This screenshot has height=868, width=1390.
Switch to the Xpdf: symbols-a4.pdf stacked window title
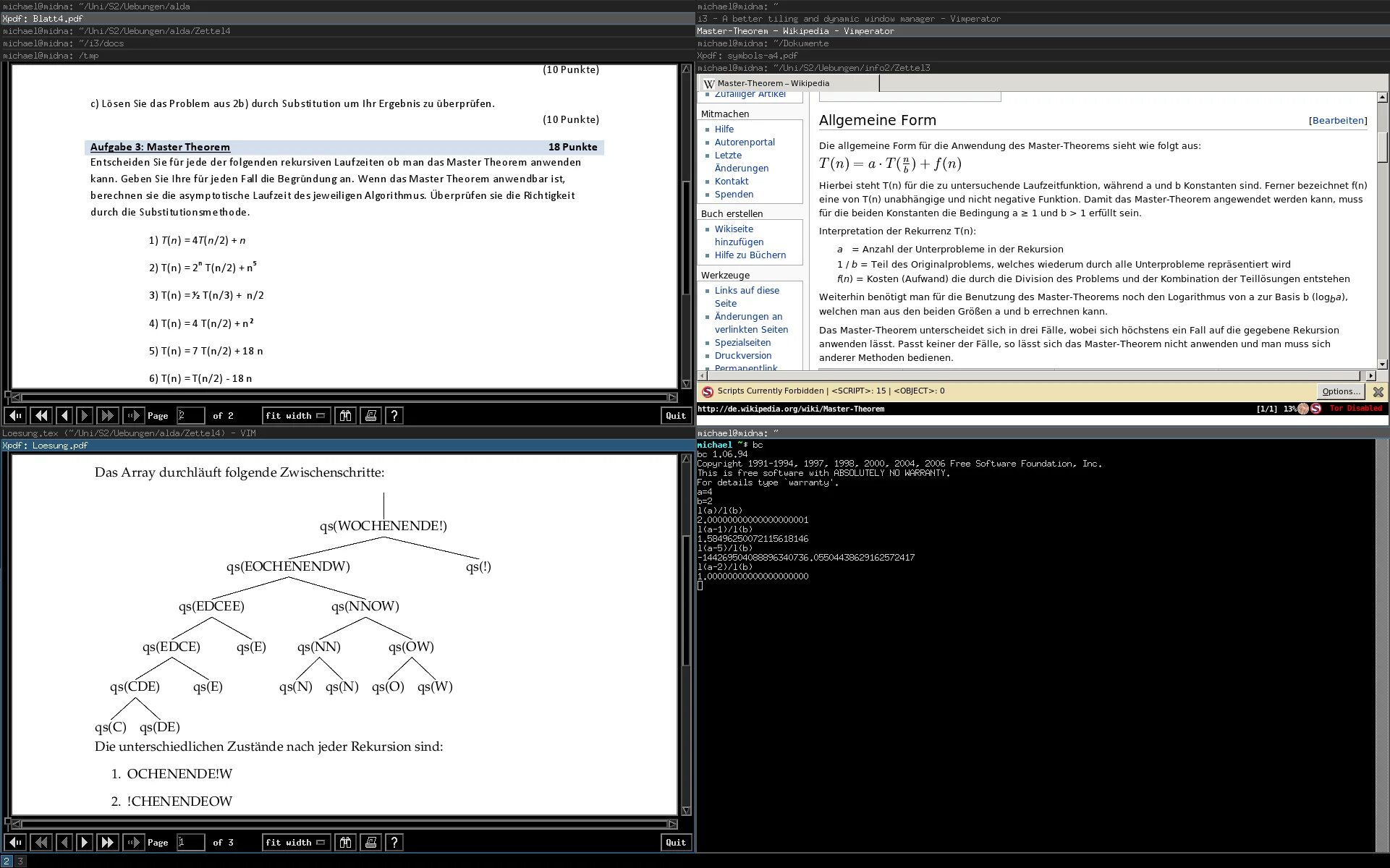(747, 56)
